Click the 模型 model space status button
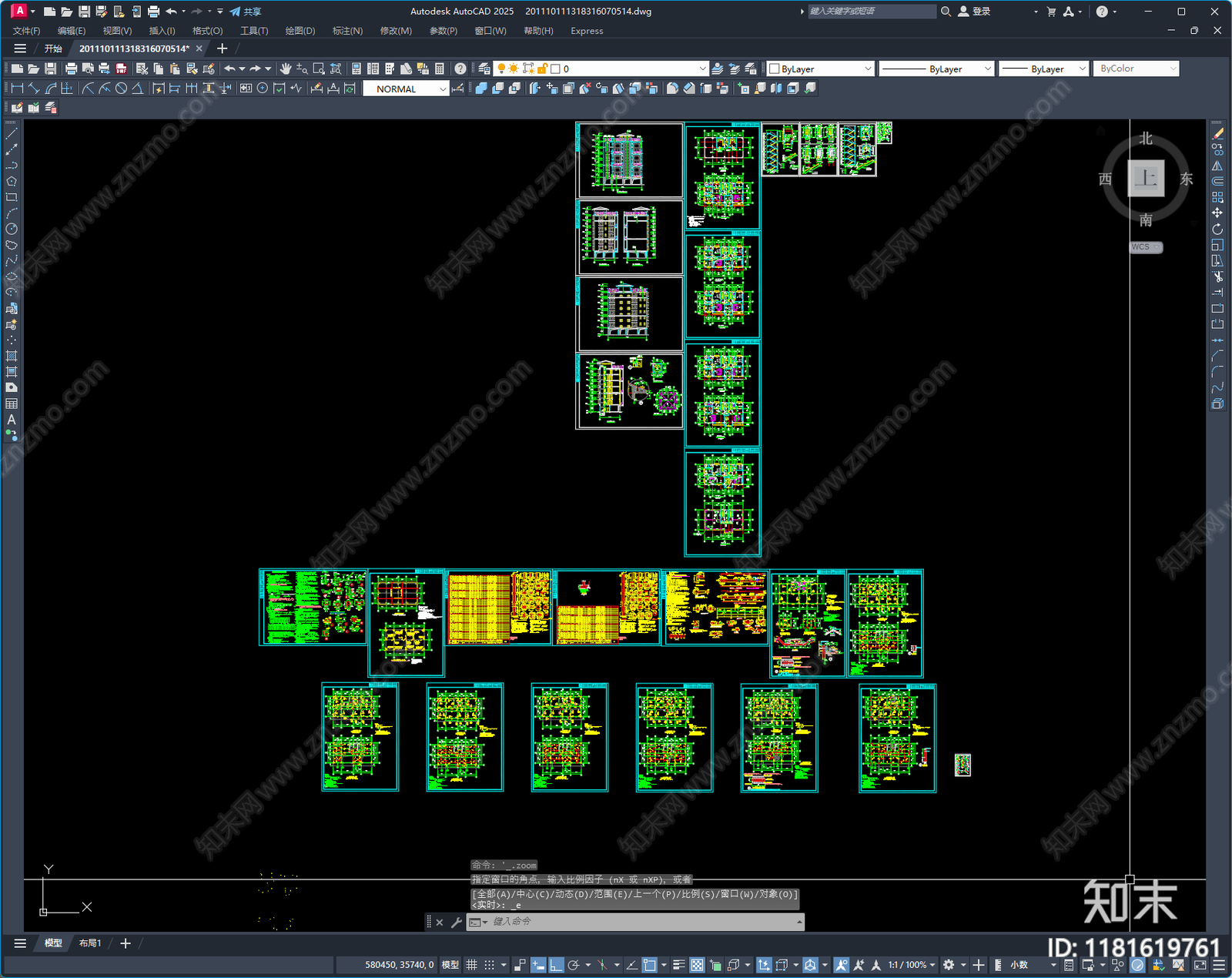Image resolution: width=1232 pixels, height=978 pixels. tap(450, 965)
